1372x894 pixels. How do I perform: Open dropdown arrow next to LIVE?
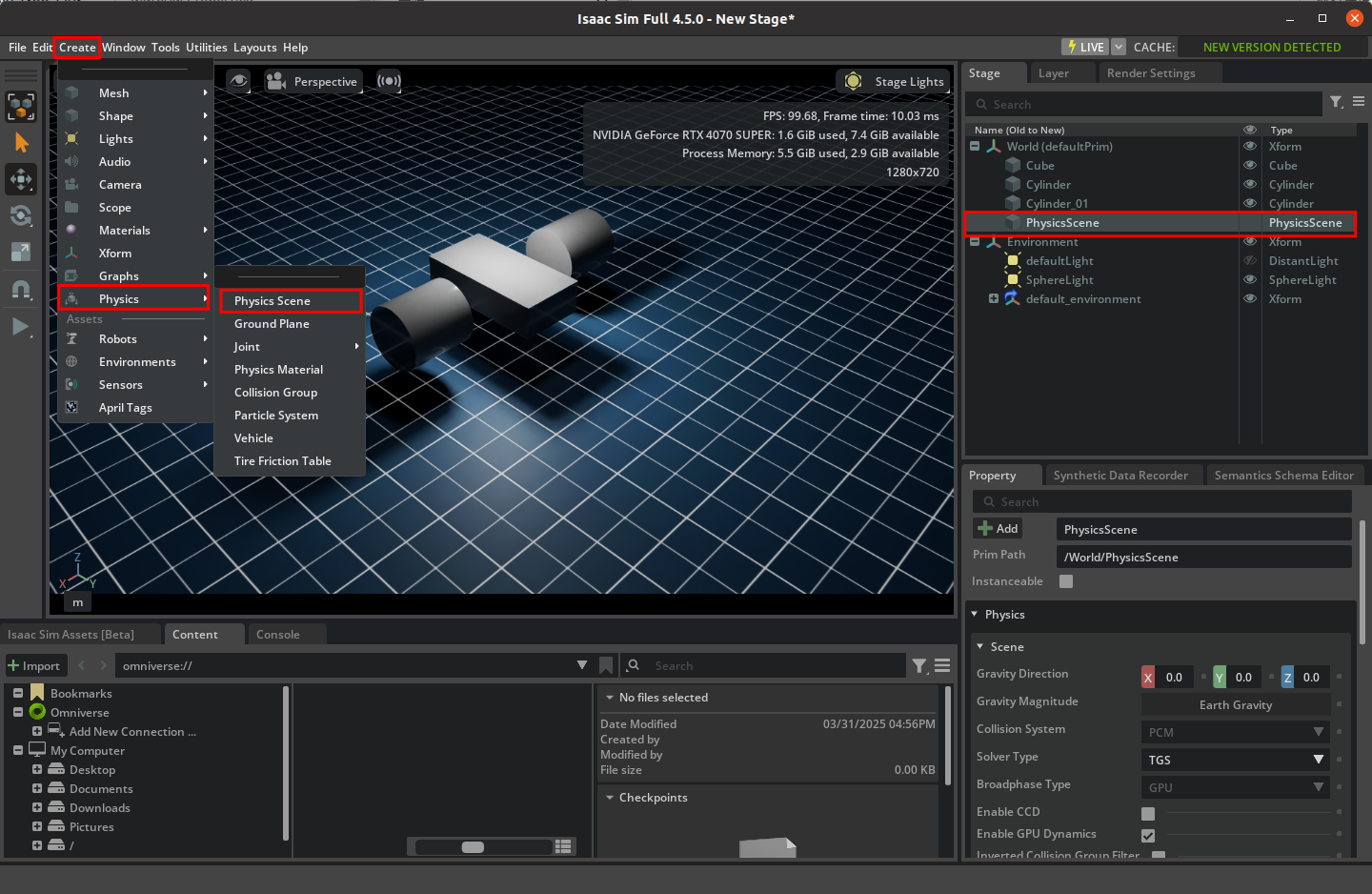tap(1119, 47)
